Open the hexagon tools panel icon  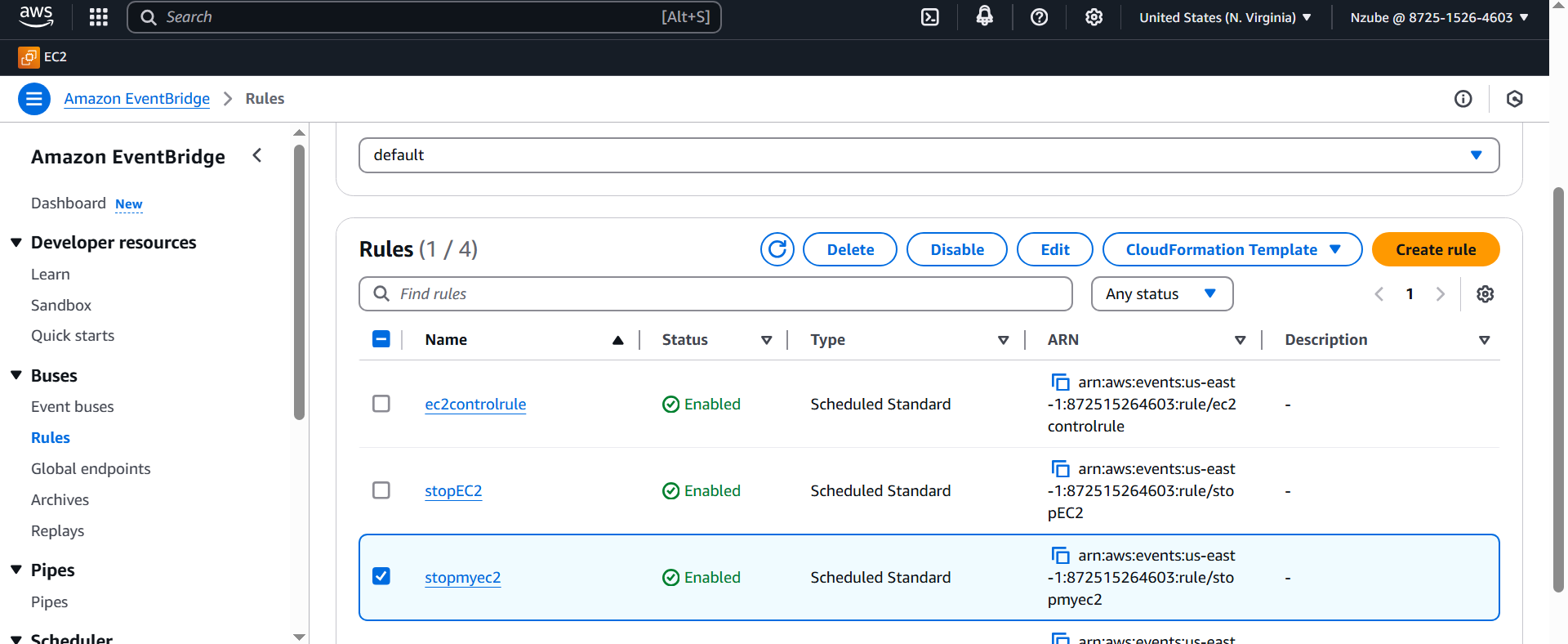pyautogui.click(x=1515, y=99)
